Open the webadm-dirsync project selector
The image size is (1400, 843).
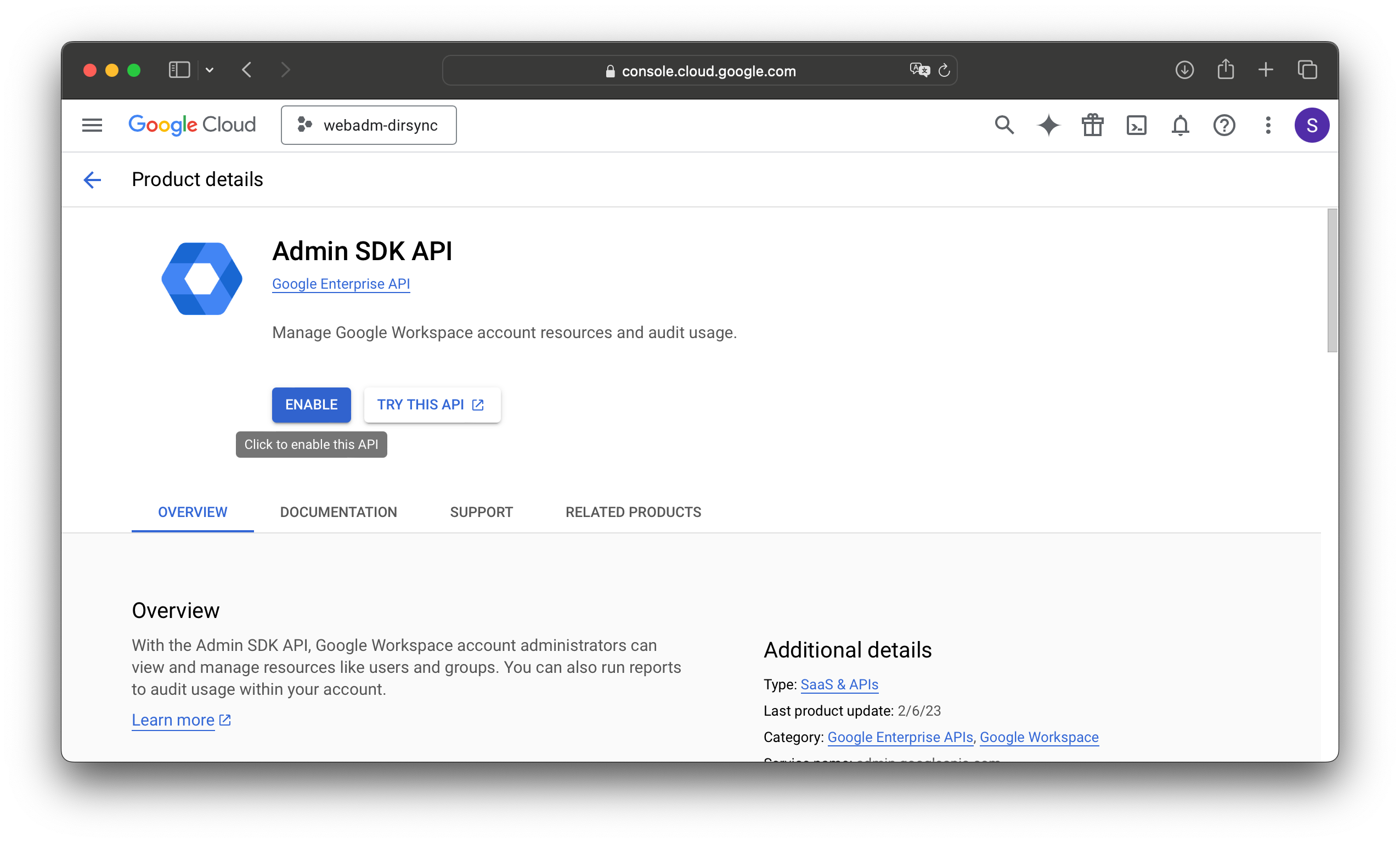369,125
